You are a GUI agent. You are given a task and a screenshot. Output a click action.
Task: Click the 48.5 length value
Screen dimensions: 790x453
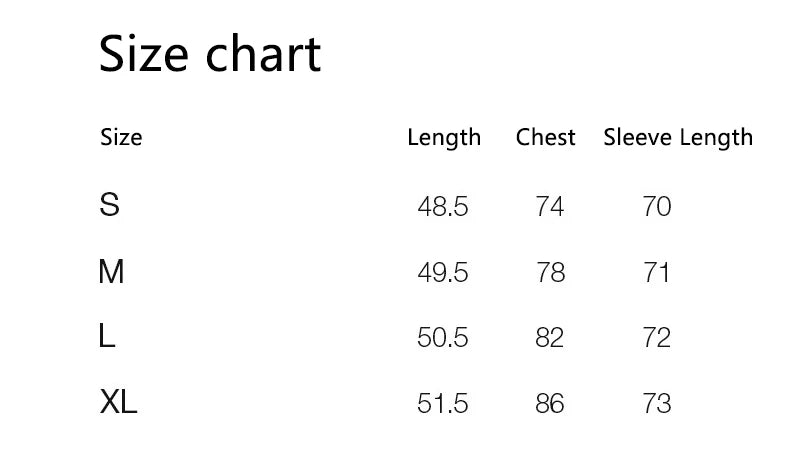(443, 207)
